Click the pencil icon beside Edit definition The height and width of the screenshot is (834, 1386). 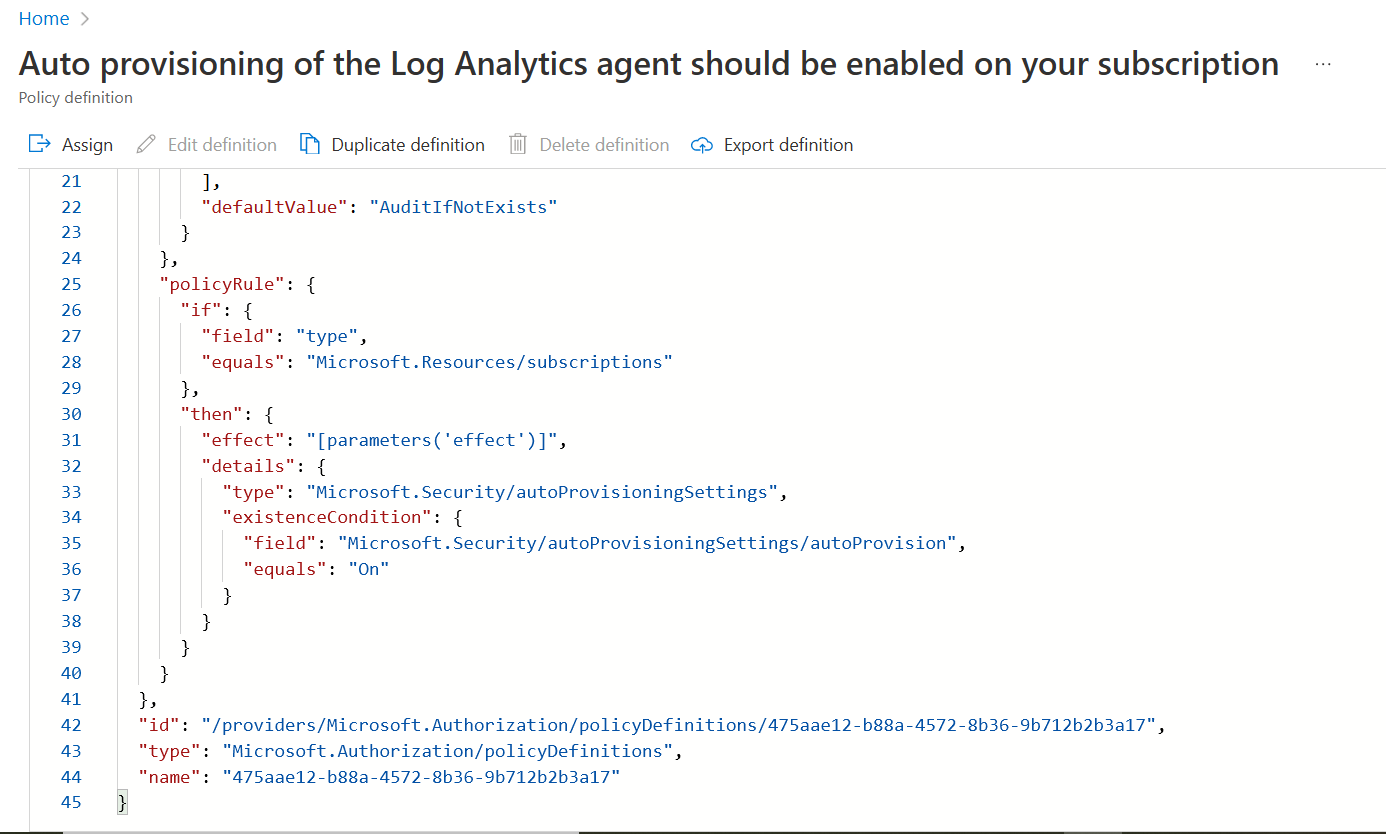click(x=147, y=144)
